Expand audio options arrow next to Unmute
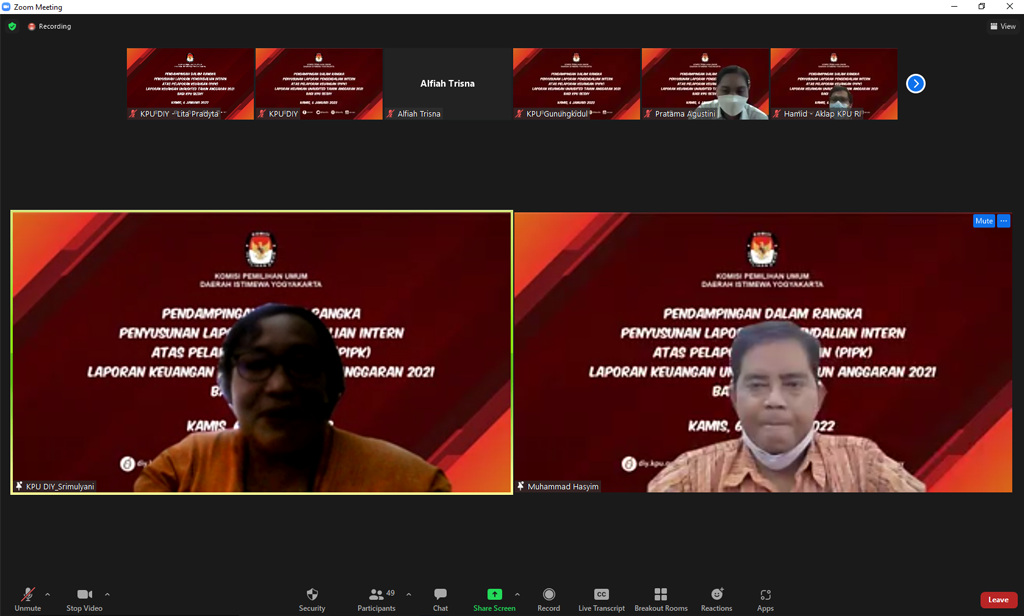 tap(47, 595)
